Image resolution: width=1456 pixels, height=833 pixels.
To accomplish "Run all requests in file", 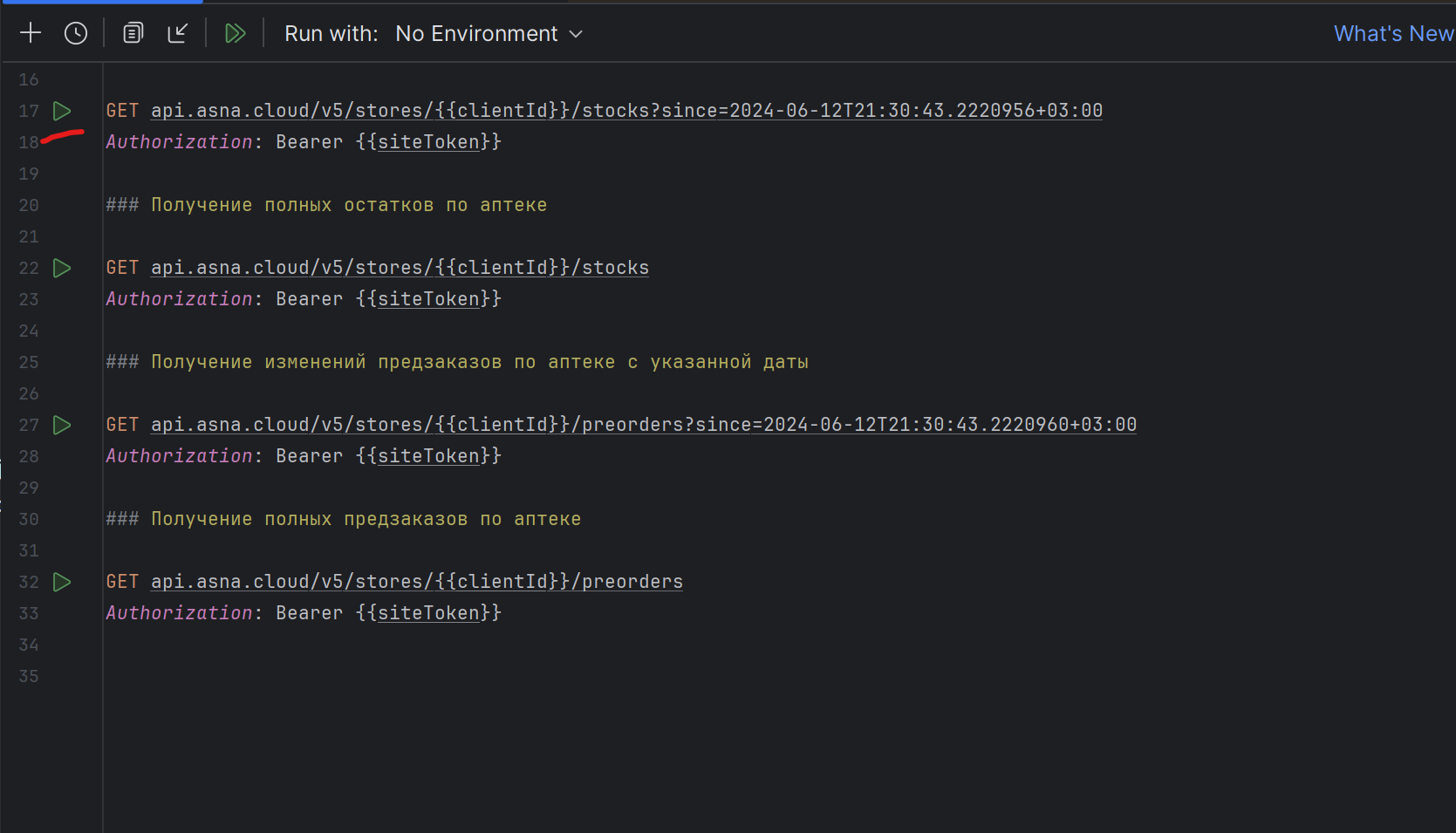I will pyautogui.click(x=236, y=33).
